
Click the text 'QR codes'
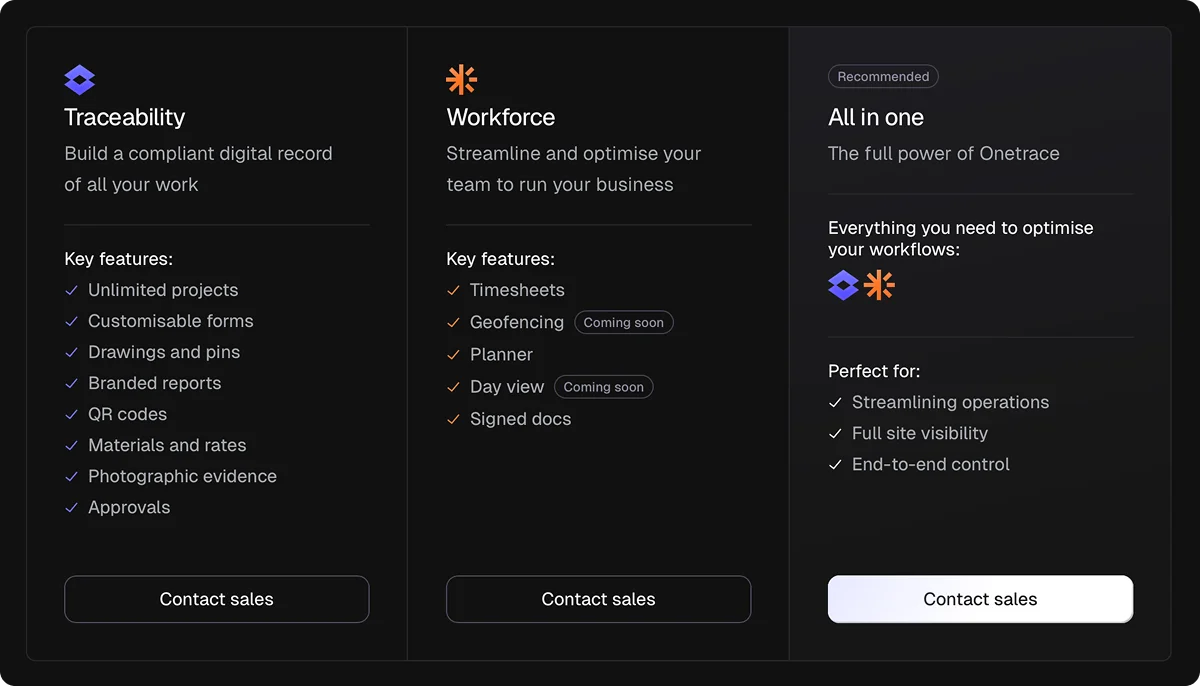(128, 414)
